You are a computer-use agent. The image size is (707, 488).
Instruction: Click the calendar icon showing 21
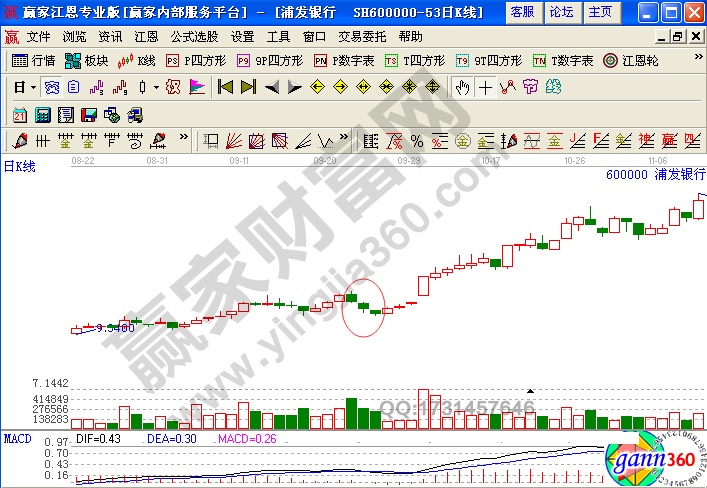tap(20, 113)
